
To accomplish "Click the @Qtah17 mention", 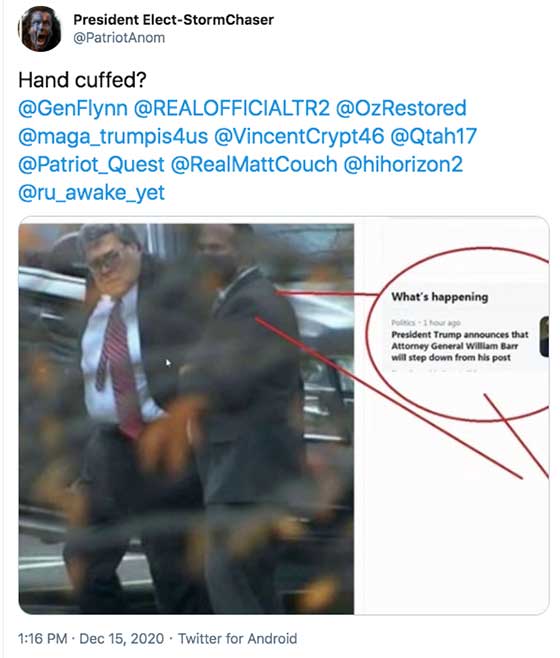I will coord(434,136).
